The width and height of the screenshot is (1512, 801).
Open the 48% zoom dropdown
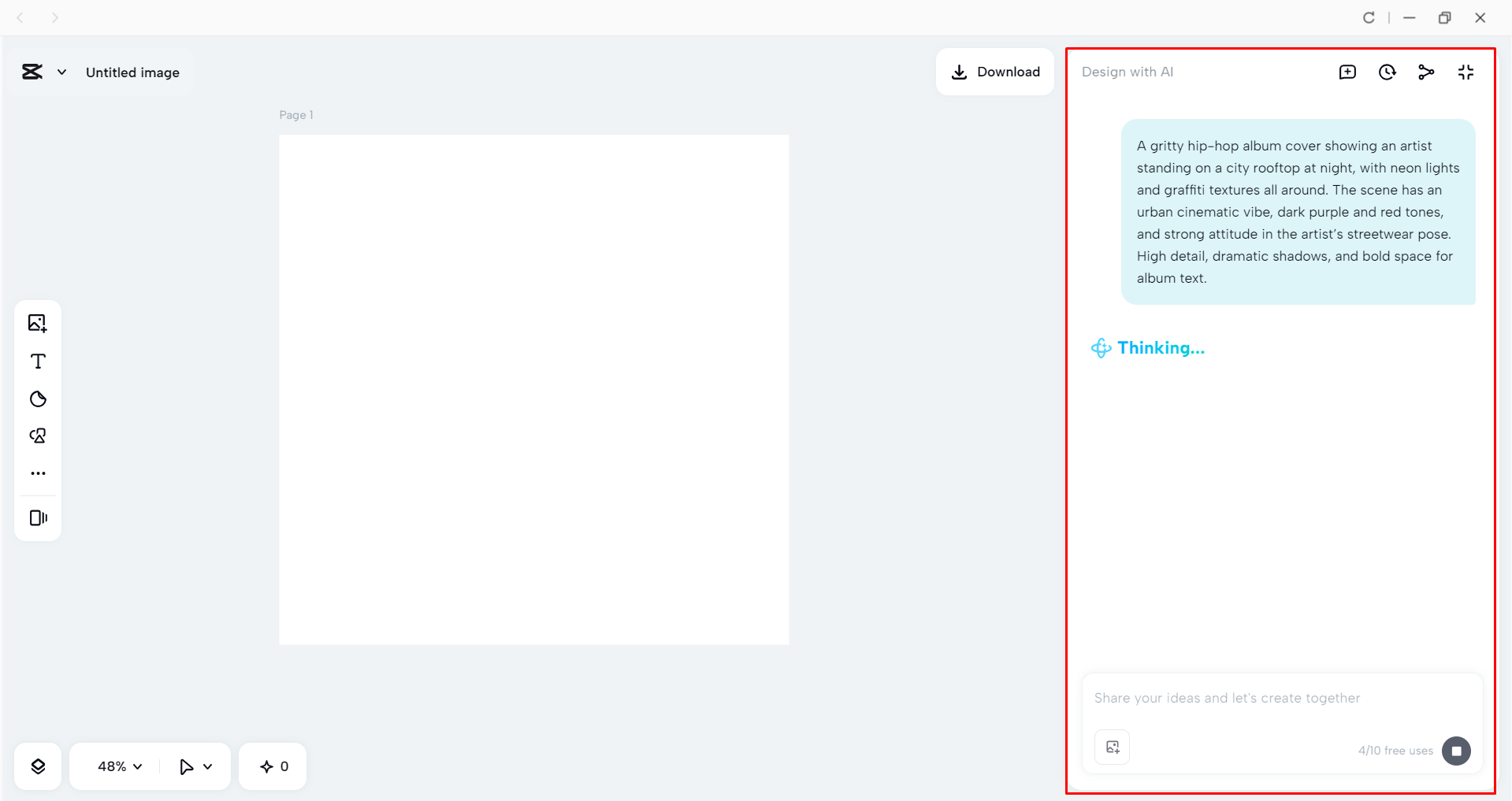tap(120, 766)
